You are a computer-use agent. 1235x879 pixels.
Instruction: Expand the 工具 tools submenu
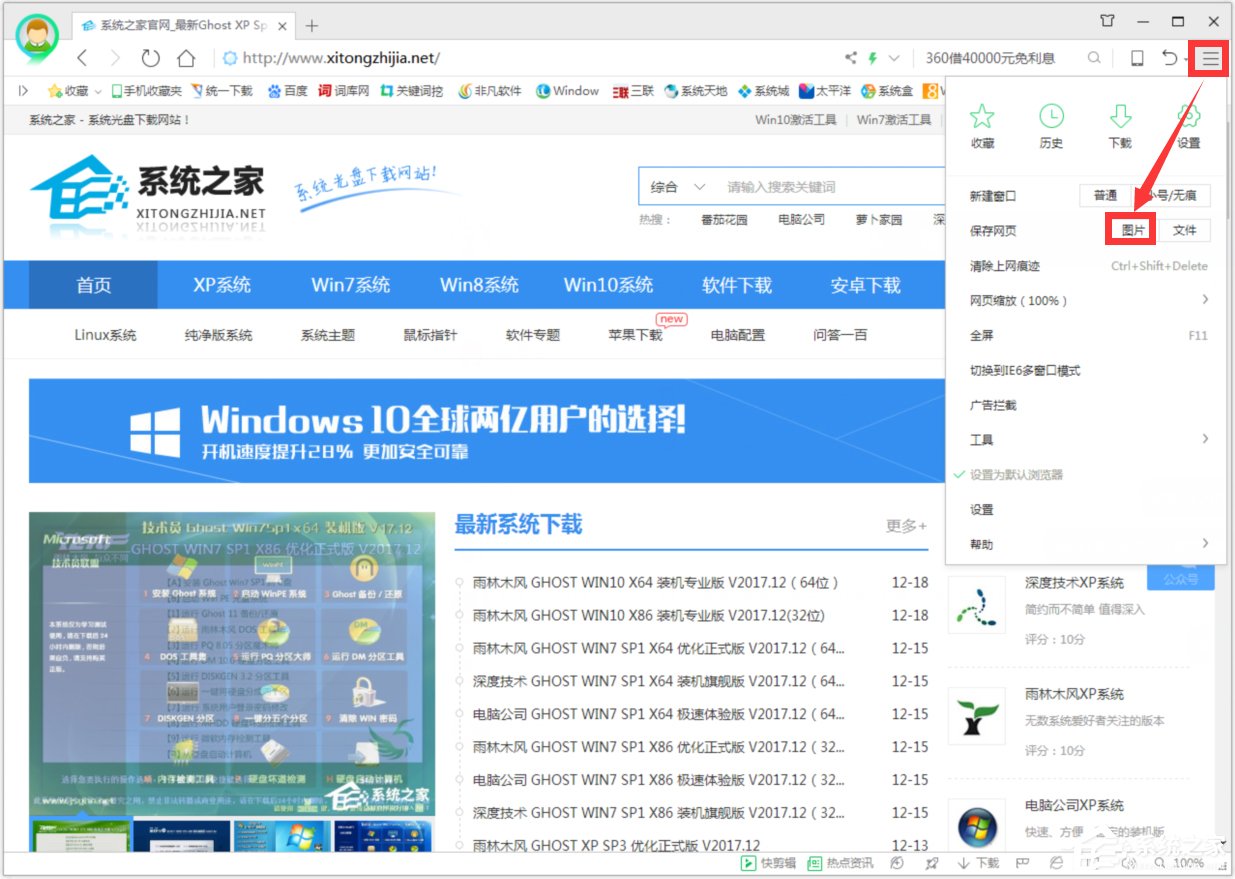tap(981, 439)
